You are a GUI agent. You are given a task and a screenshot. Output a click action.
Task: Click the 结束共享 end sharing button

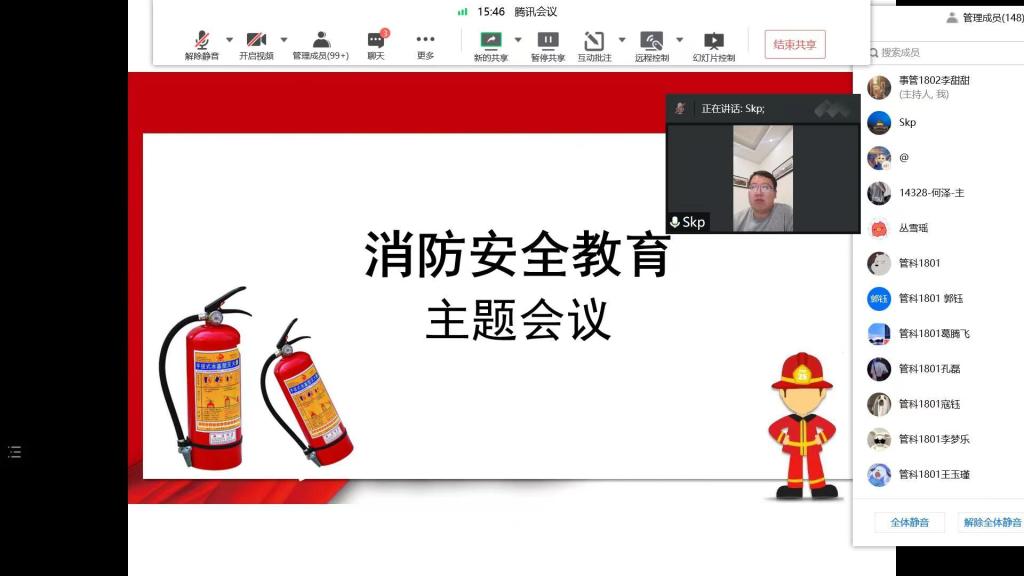tap(795, 45)
